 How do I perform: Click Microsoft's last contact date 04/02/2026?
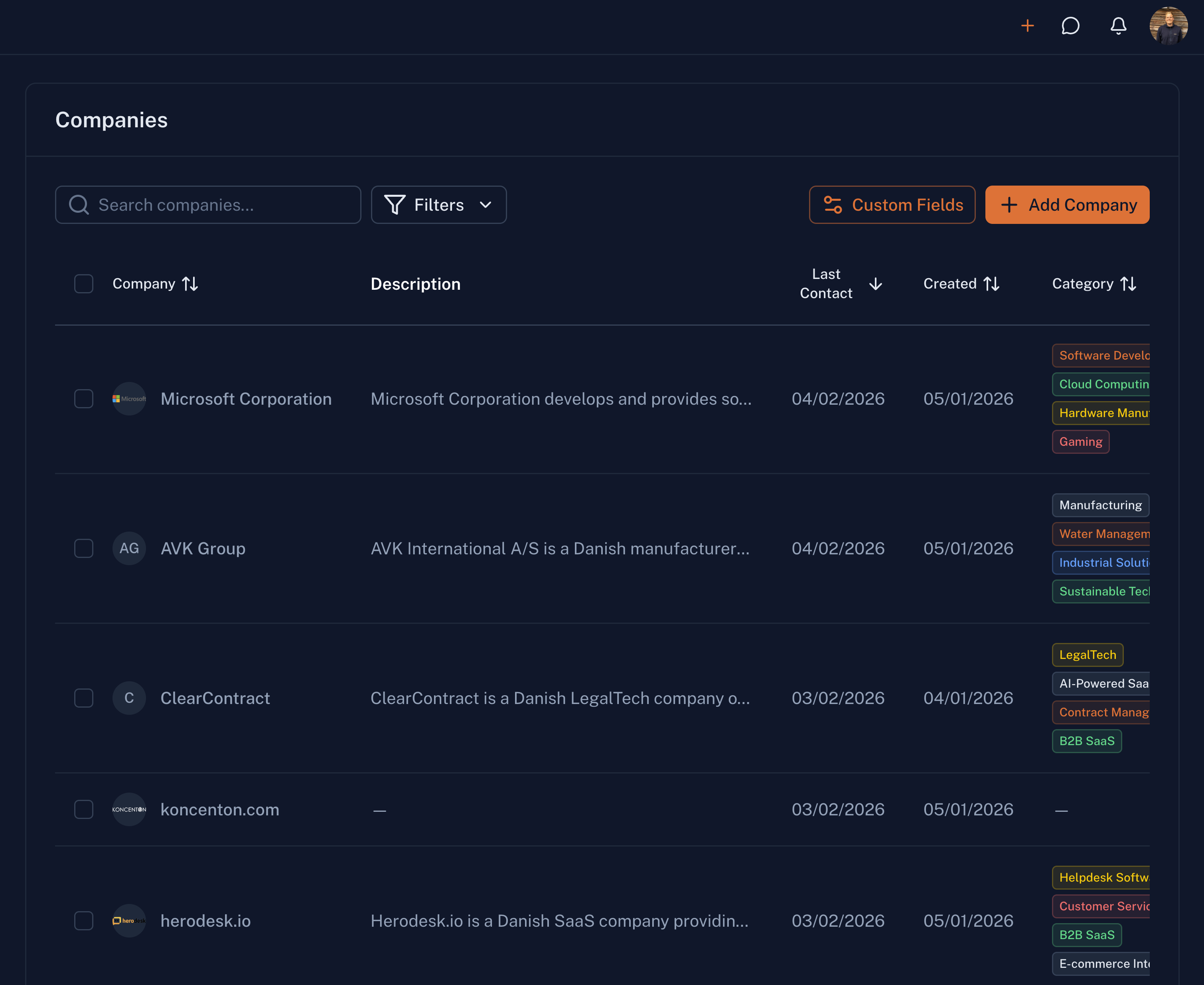838,399
